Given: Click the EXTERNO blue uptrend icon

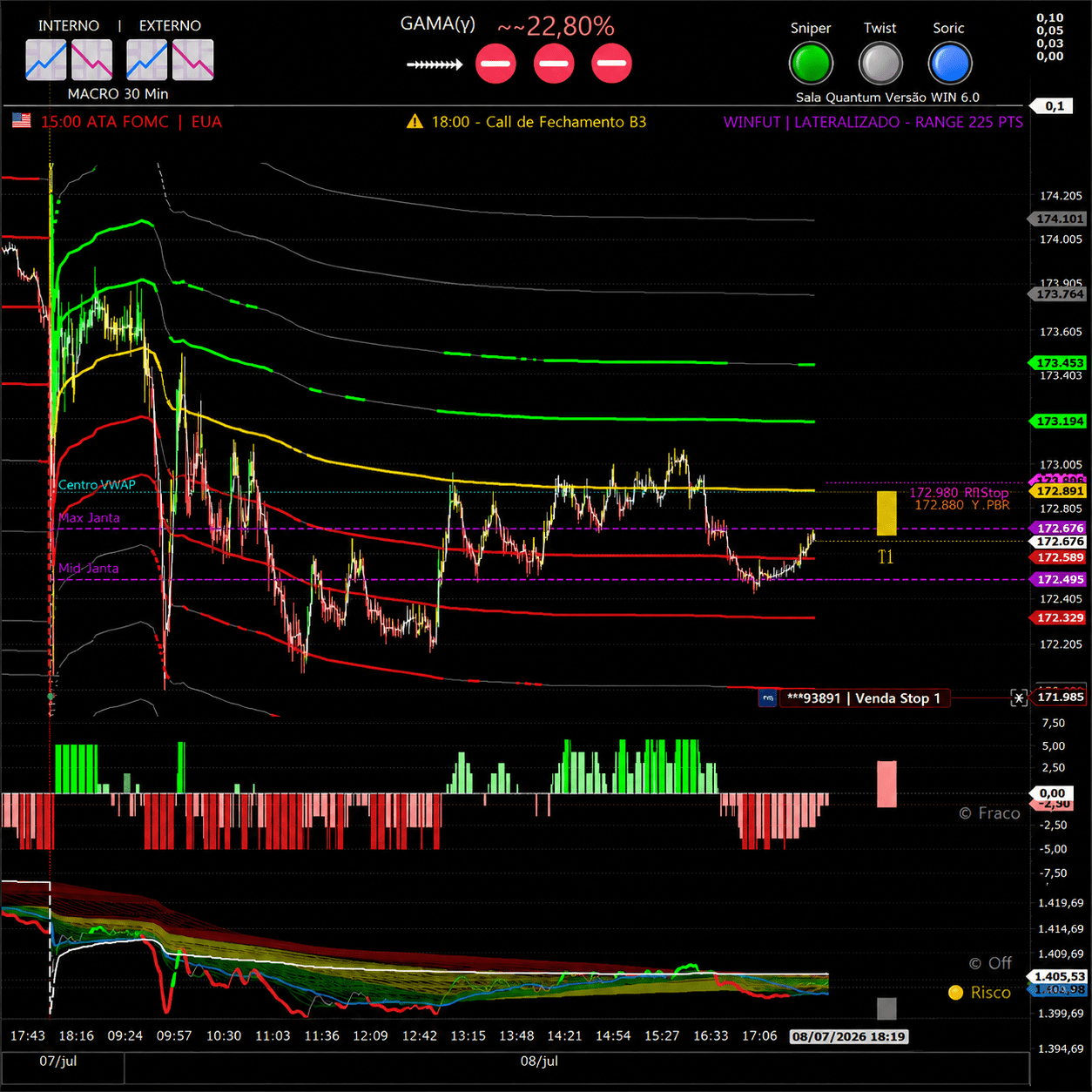Looking at the screenshot, I should [x=147, y=60].
